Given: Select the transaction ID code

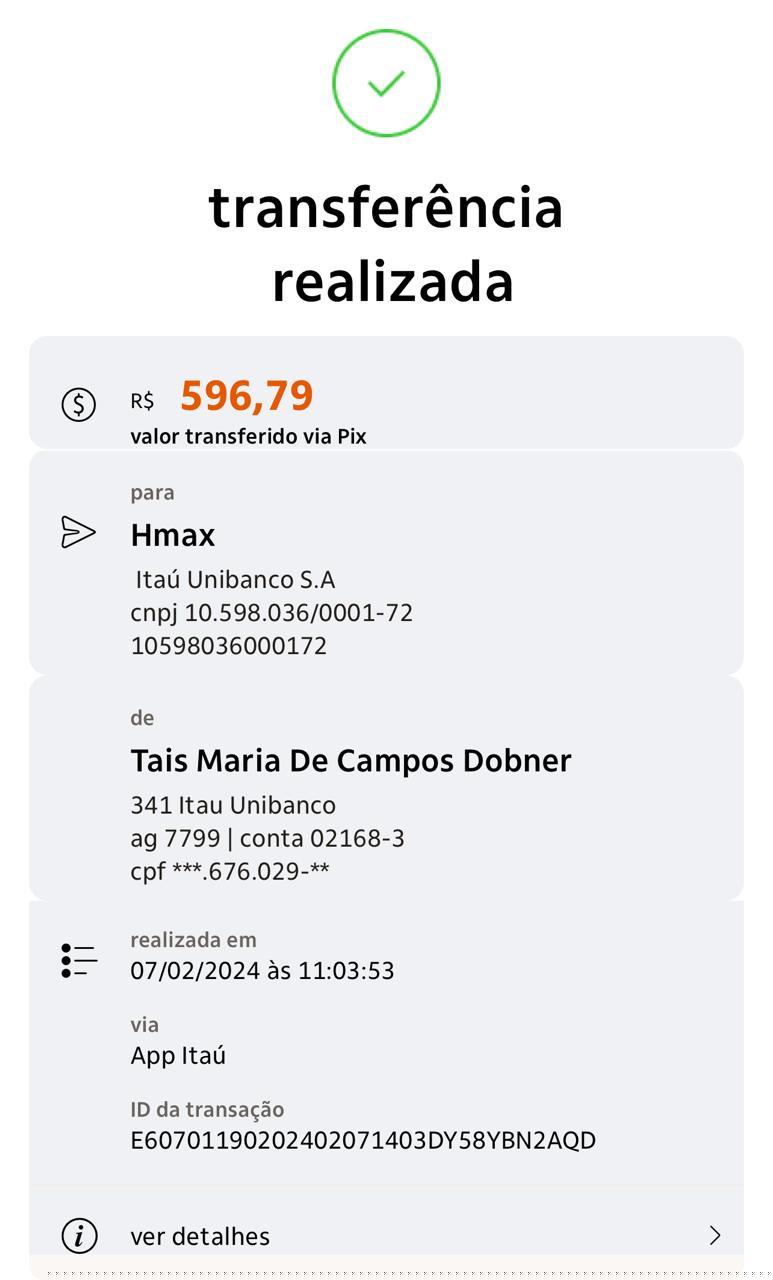Looking at the screenshot, I should point(363,1140).
